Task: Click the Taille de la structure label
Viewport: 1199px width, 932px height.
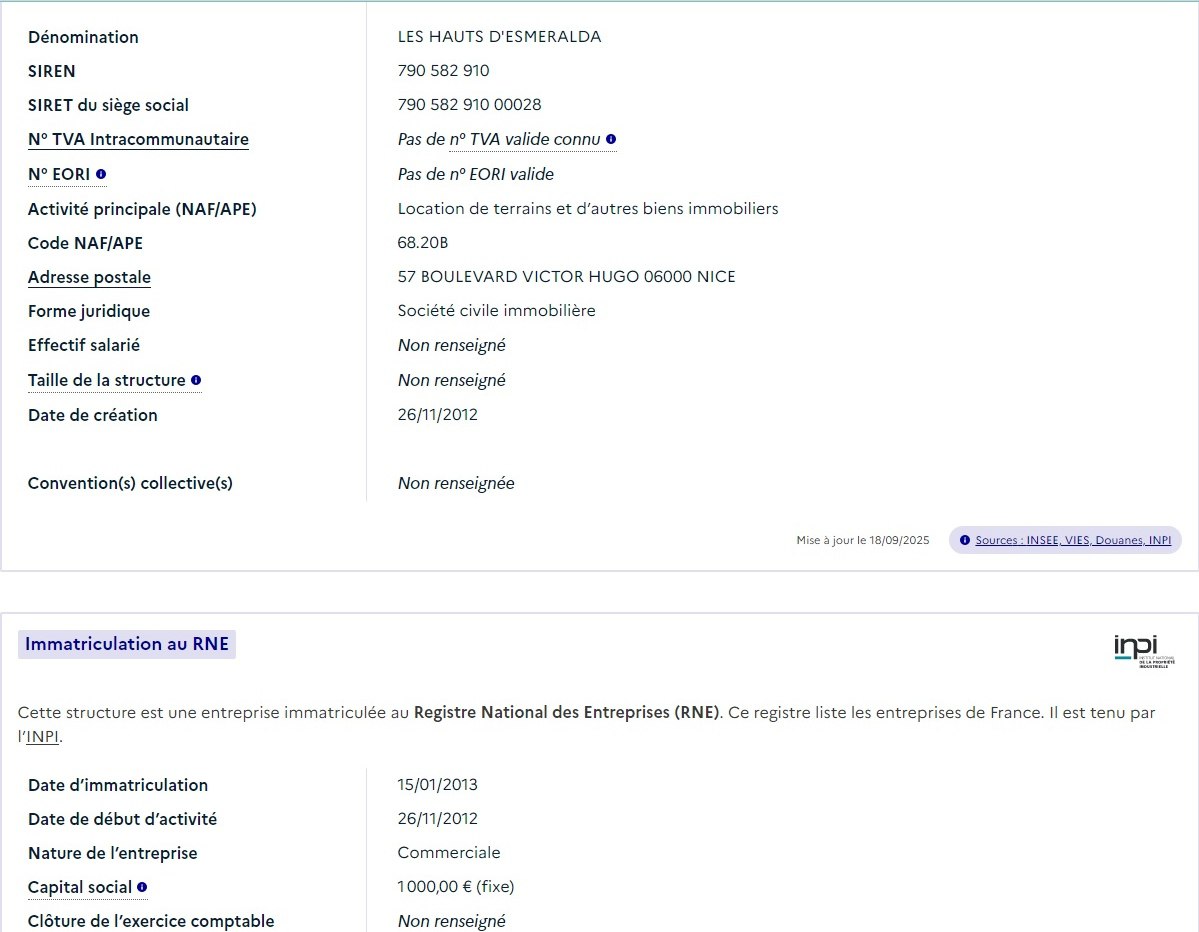Action: coord(106,380)
